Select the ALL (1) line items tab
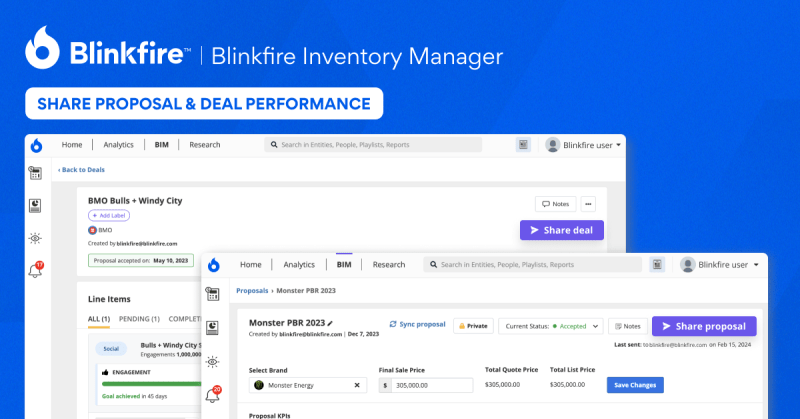The width and height of the screenshot is (800, 419). pyautogui.click(x=99, y=319)
